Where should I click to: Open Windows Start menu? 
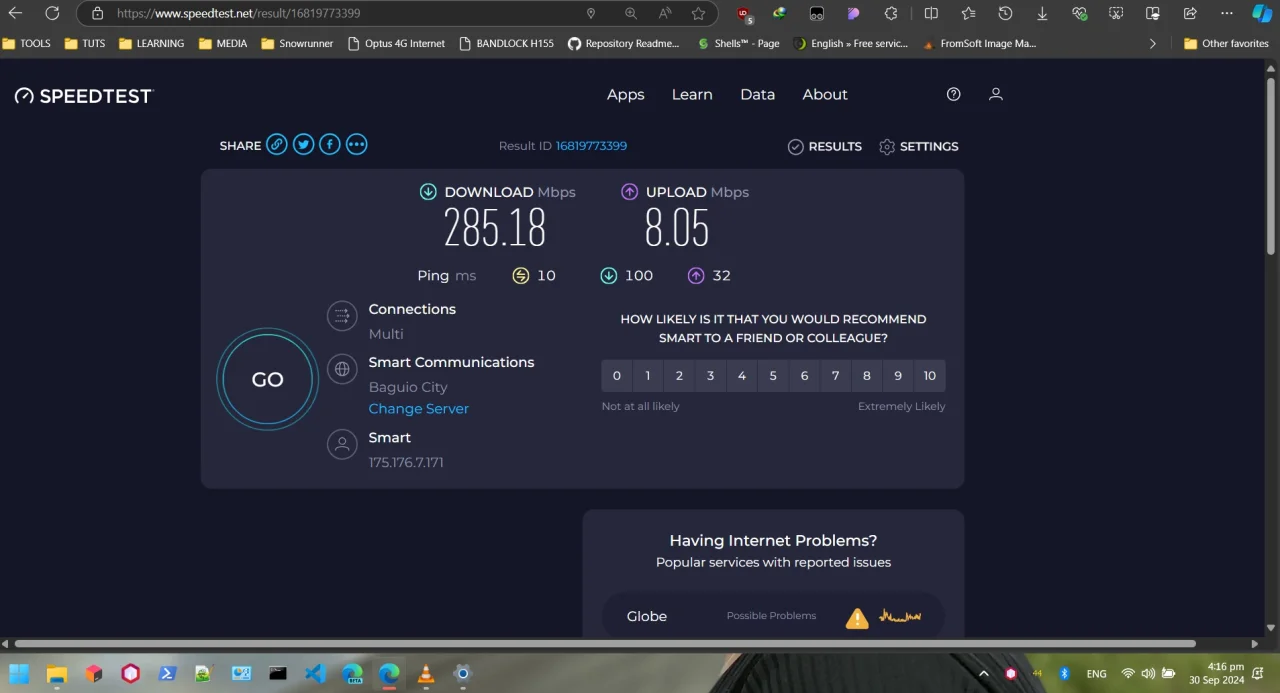pos(19,673)
